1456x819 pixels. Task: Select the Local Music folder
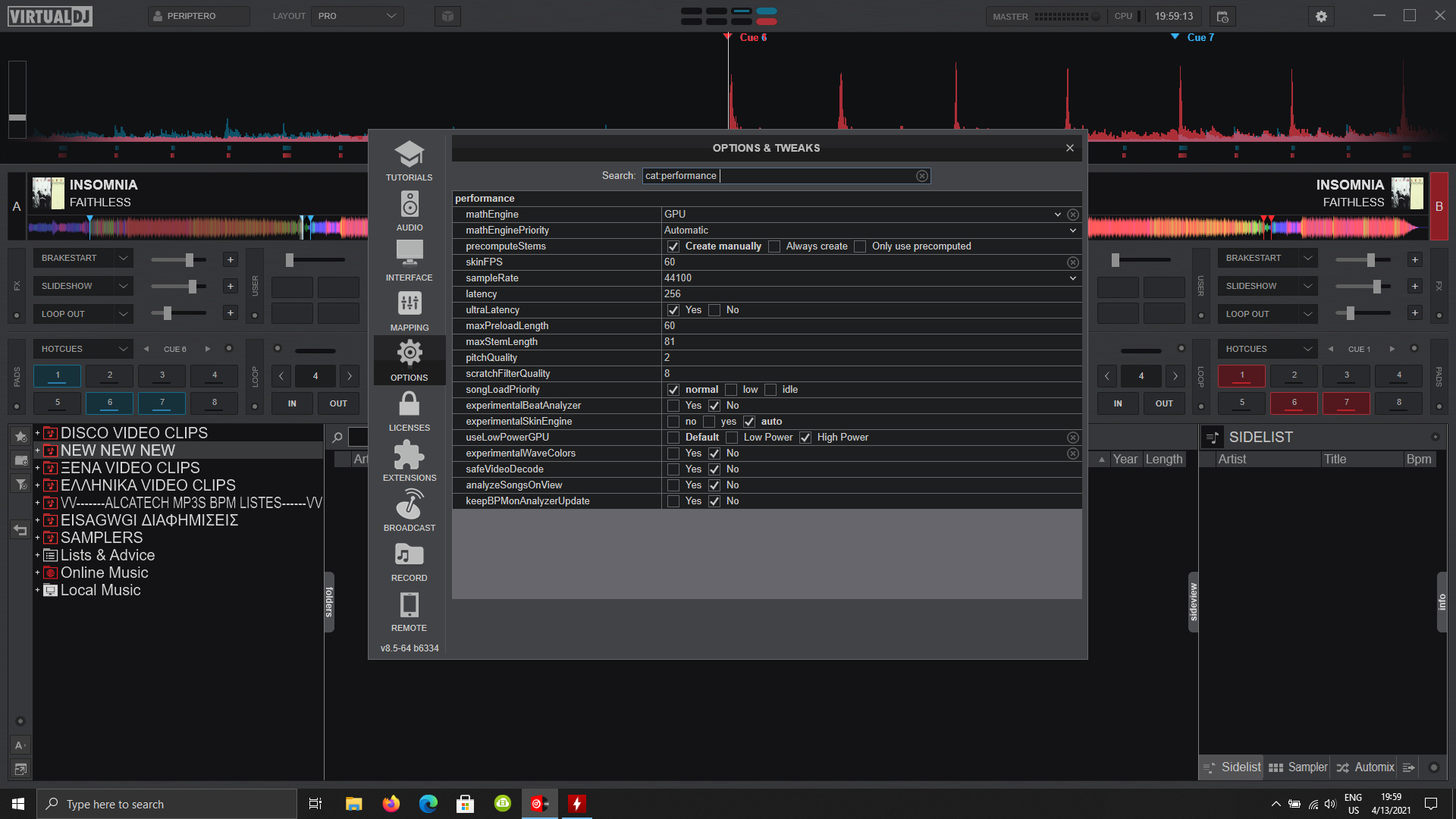(x=100, y=590)
